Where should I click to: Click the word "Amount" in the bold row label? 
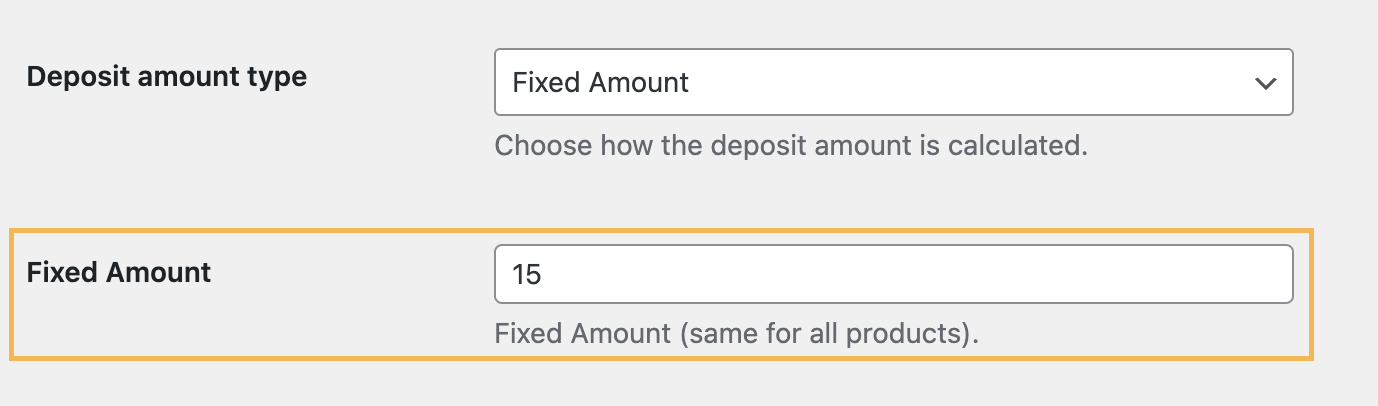(161, 271)
